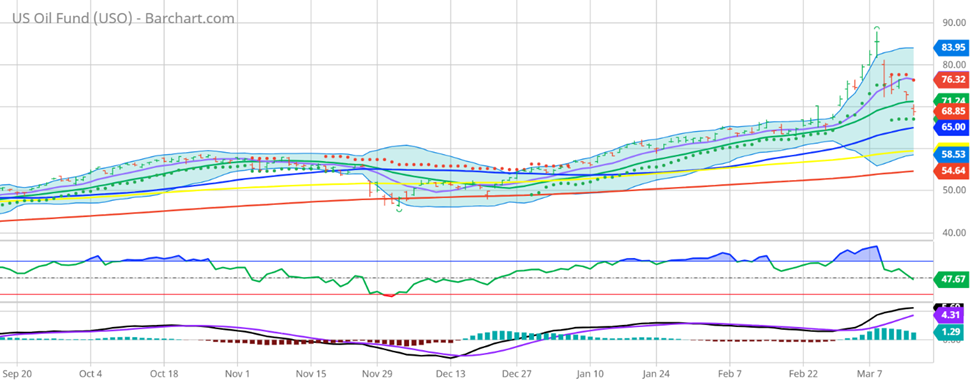
Task: Select the red 54.64 moving average tag
Action: pyautogui.click(x=951, y=170)
